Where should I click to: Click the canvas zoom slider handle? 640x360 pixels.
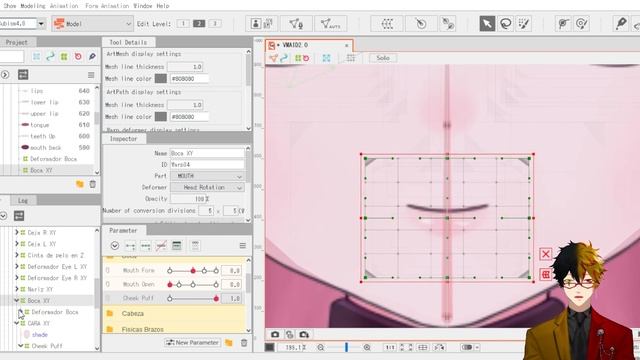pos(346,347)
